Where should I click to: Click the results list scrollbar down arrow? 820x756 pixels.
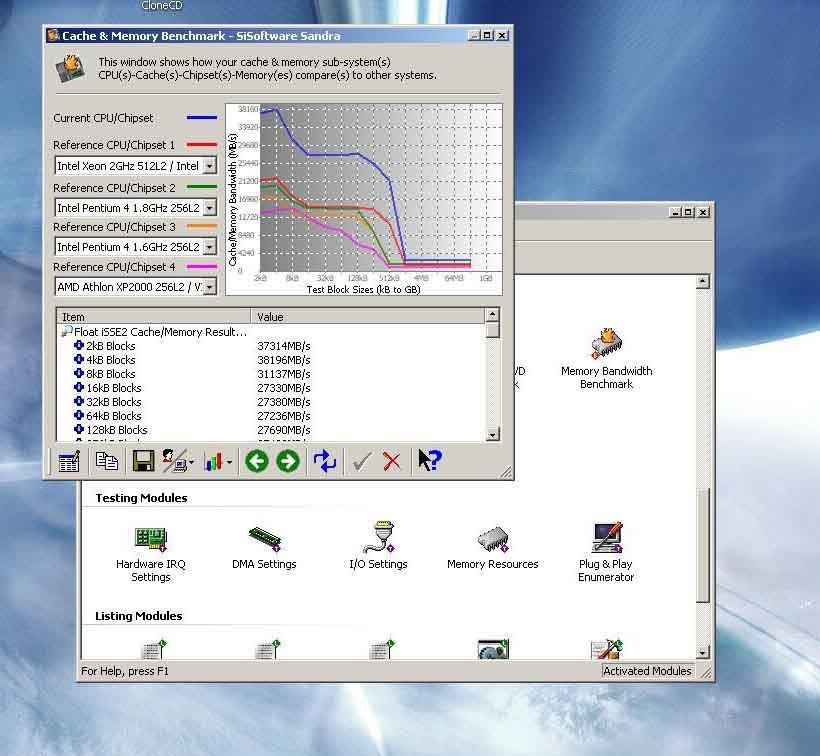(x=492, y=434)
